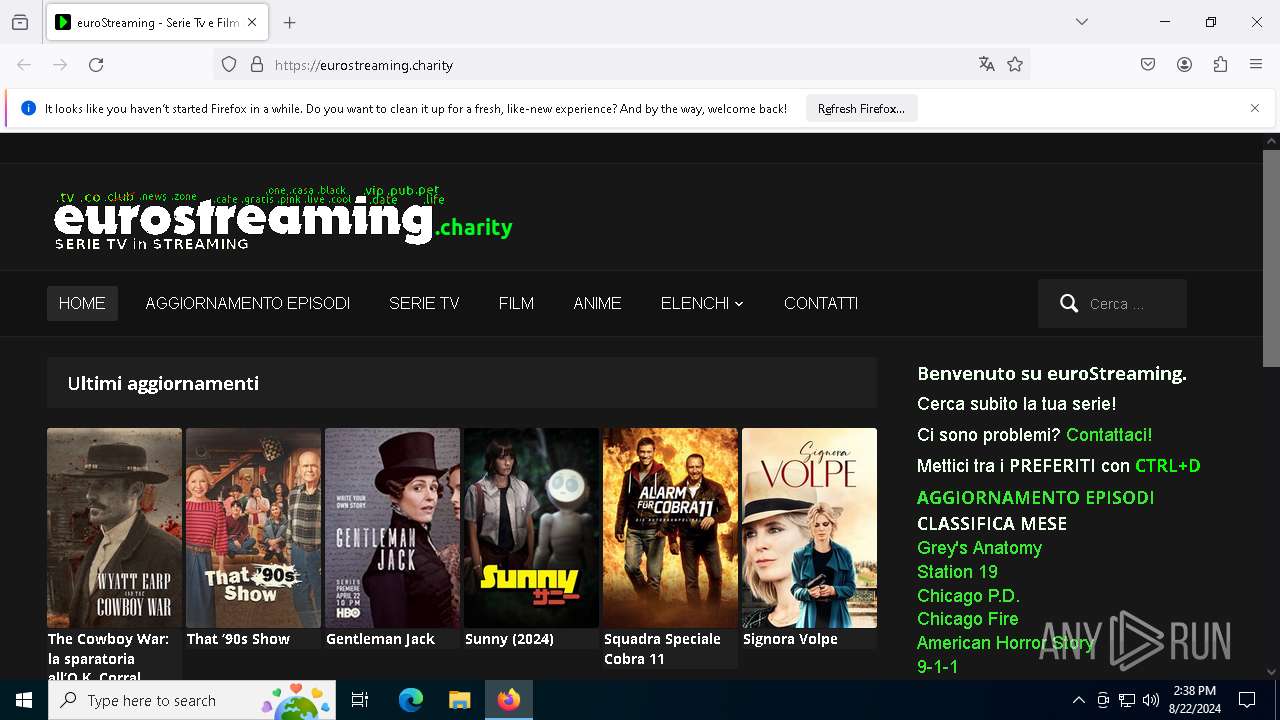Click the CTRL+D favorites link
Image resolution: width=1280 pixels, height=720 pixels.
1168,466
